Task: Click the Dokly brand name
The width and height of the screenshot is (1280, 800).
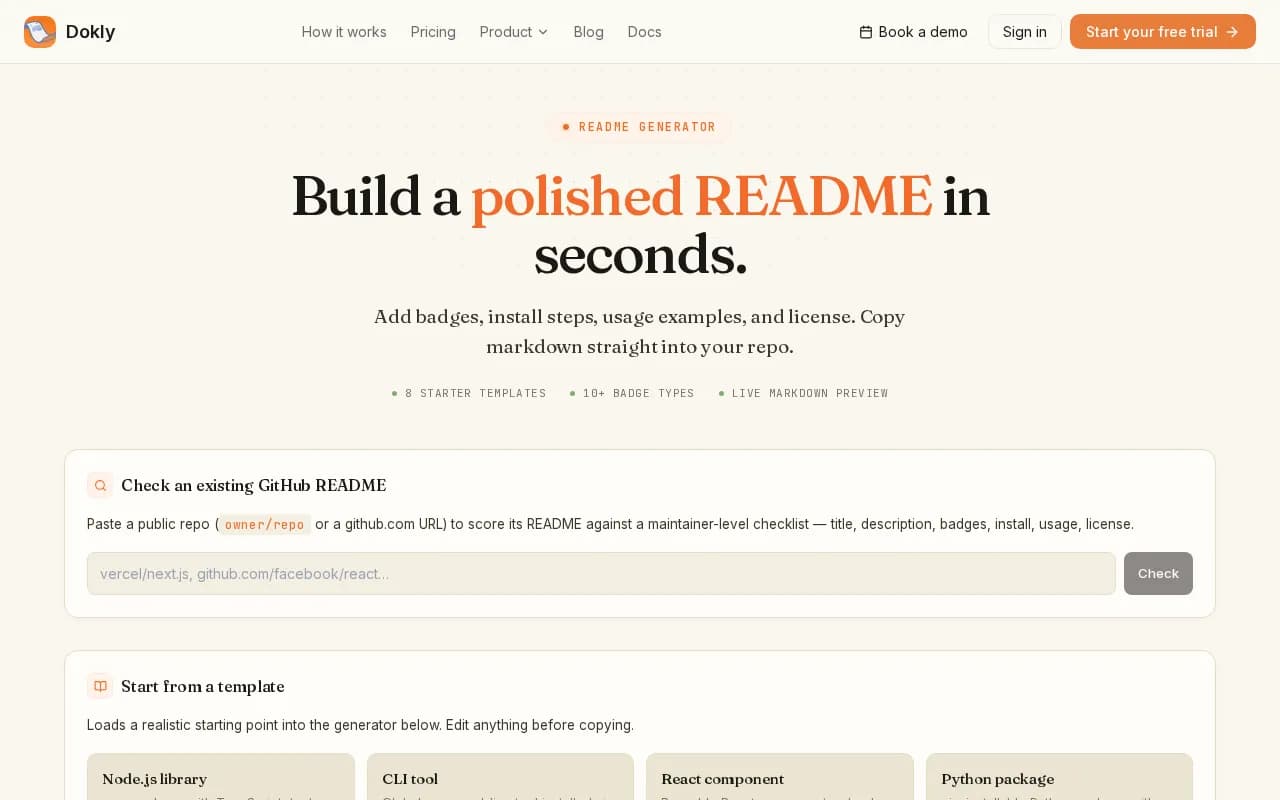Action: tap(90, 32)
